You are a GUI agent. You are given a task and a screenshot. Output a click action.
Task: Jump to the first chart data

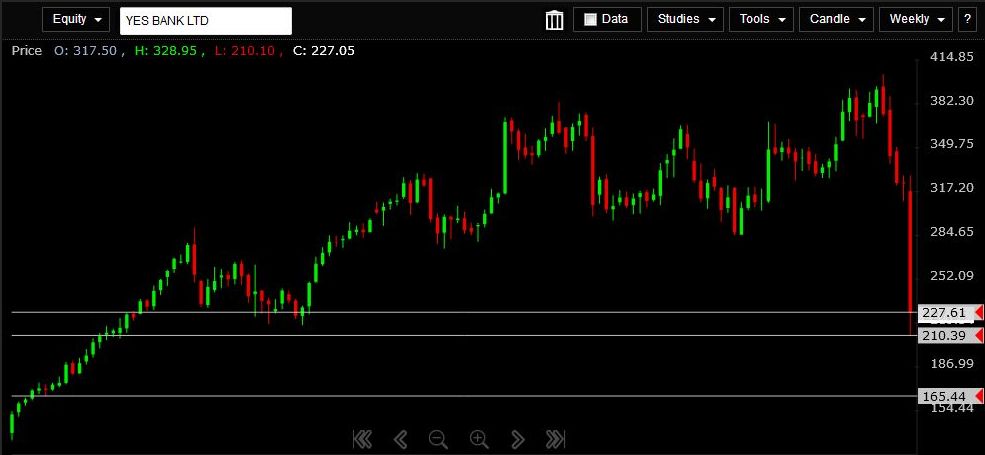click(x=362, y=439)
